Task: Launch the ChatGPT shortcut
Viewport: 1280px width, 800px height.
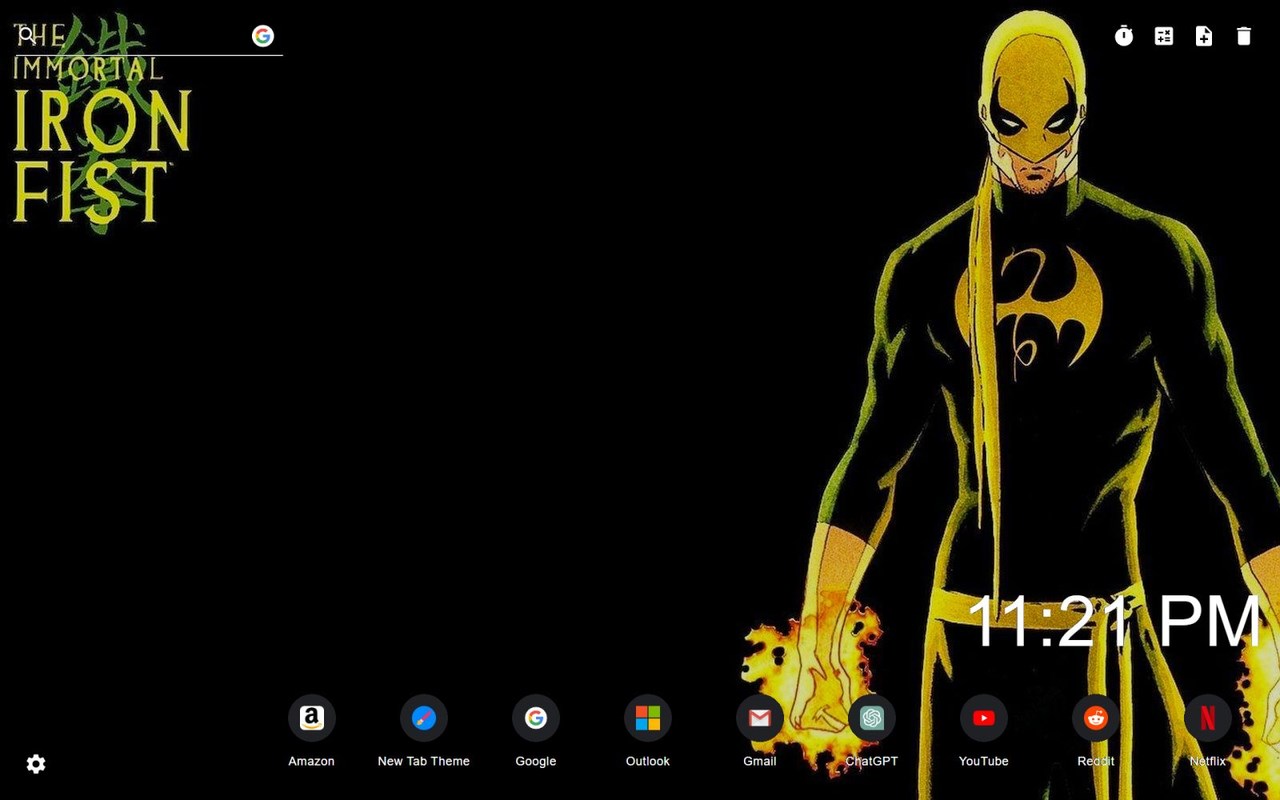Action: tap(872, 718)
